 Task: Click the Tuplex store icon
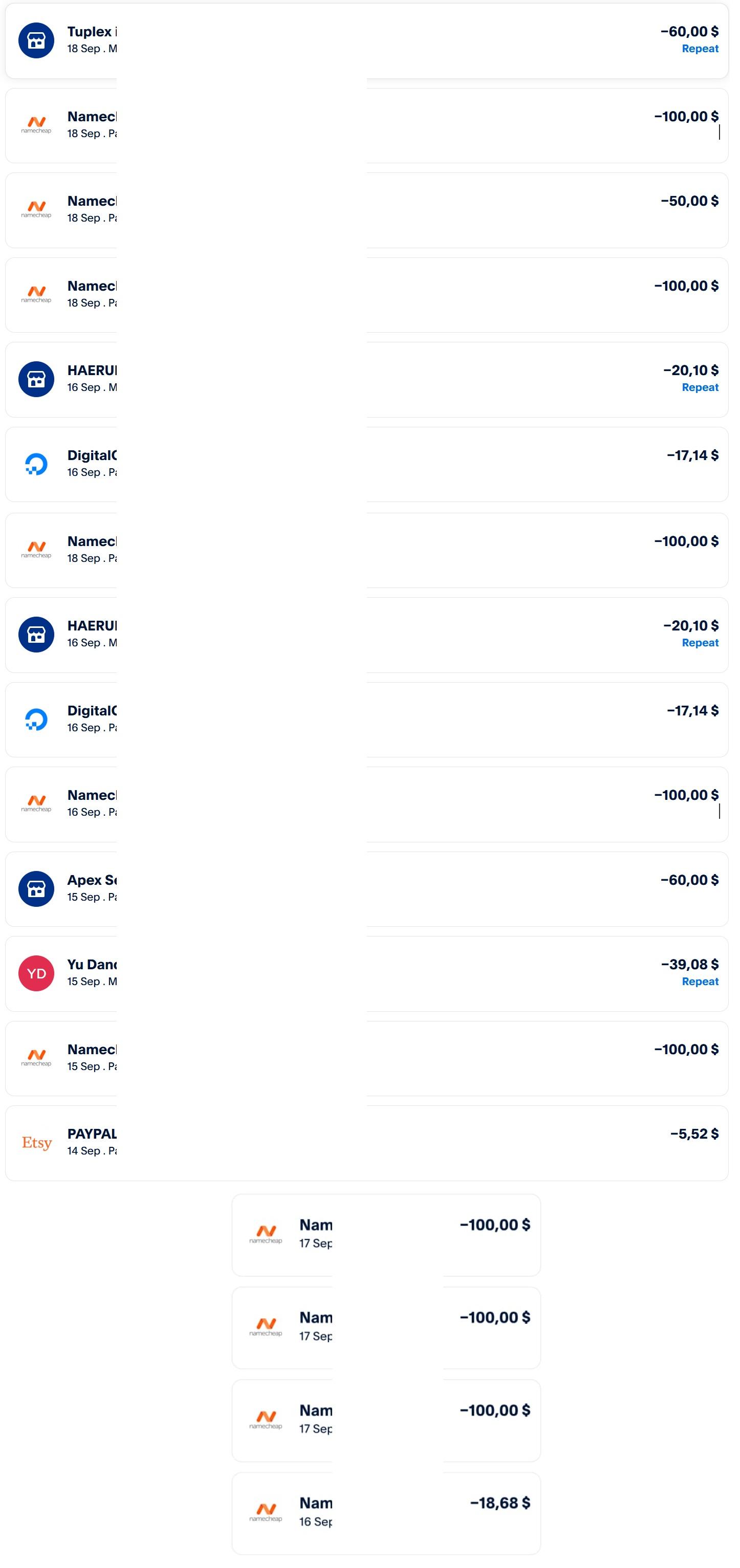(x=36, y=40)
